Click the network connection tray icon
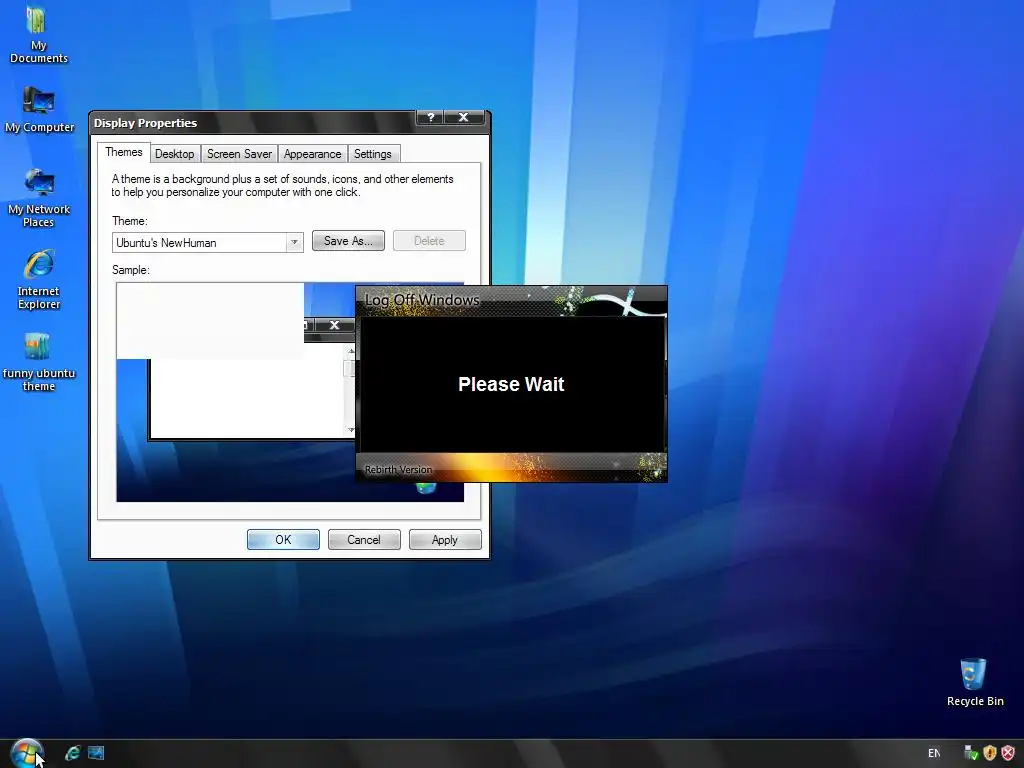This screenshot has height=768, width=1024. 970,753
